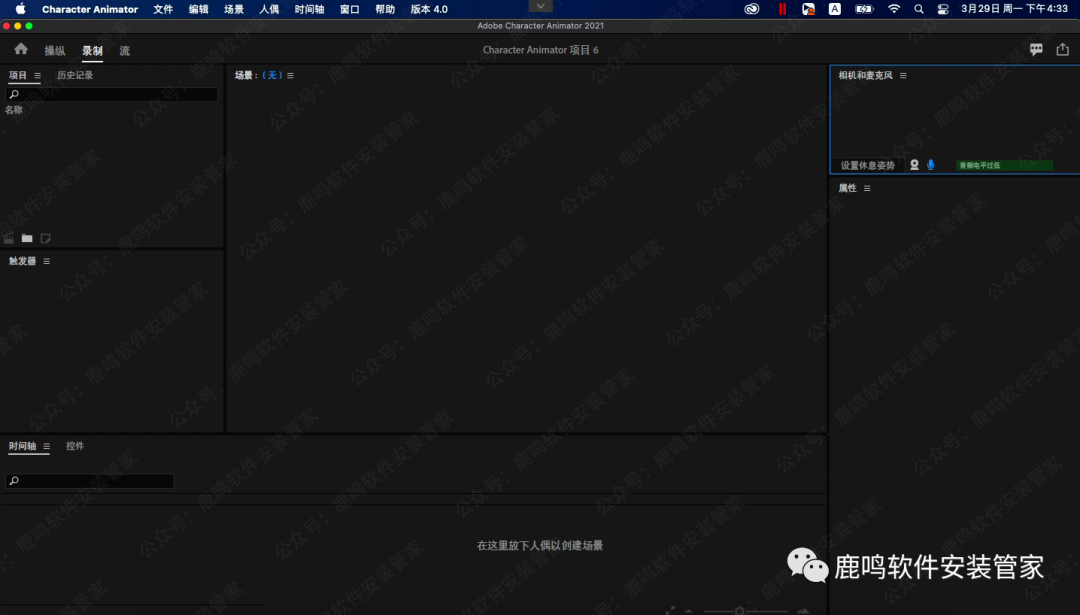Click the timeline zoom slider handle
This screenshot has width=1080, height=615.
pos(739,611)
